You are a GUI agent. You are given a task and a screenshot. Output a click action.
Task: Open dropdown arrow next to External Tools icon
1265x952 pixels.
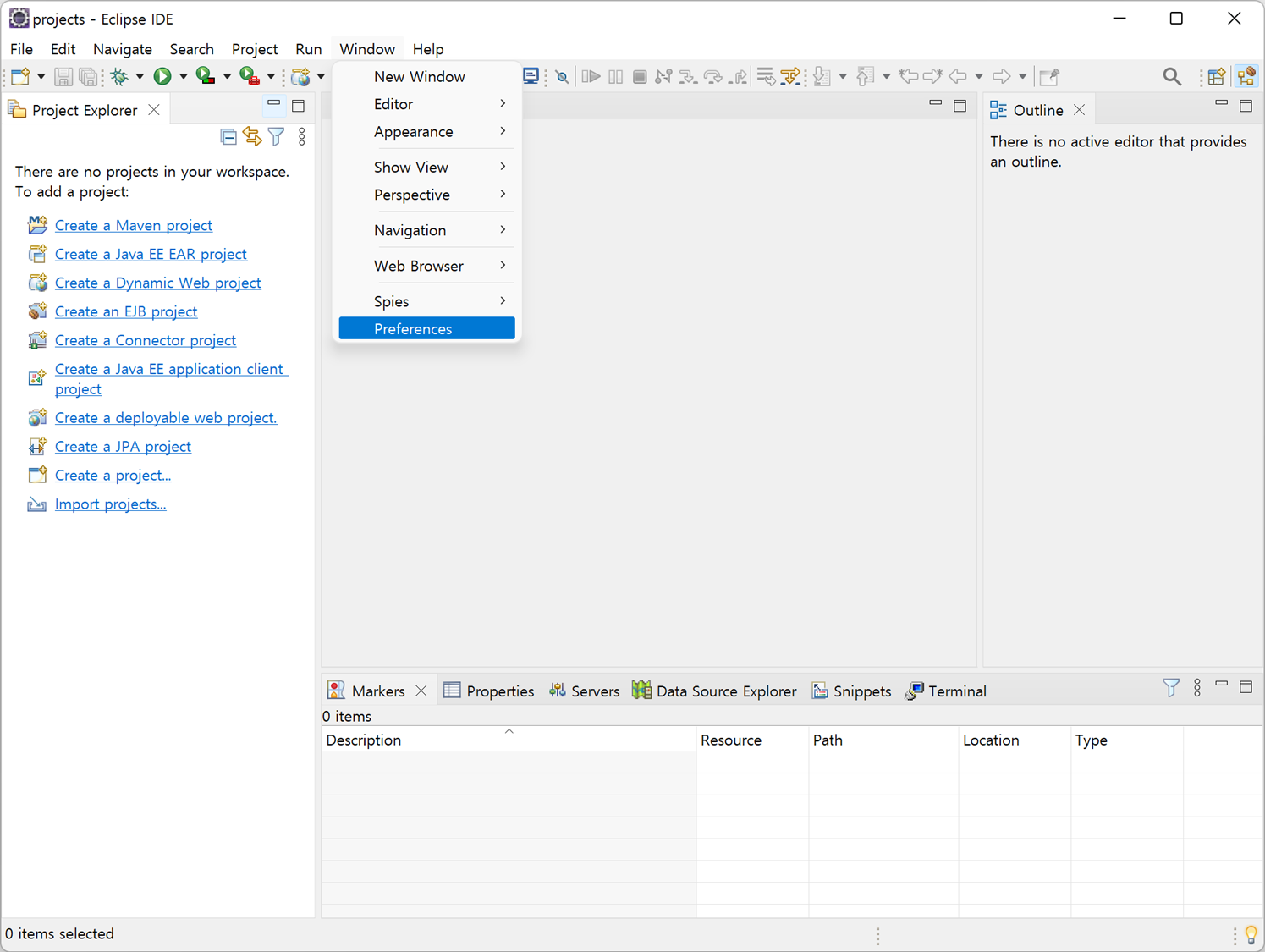coord(271,77)
